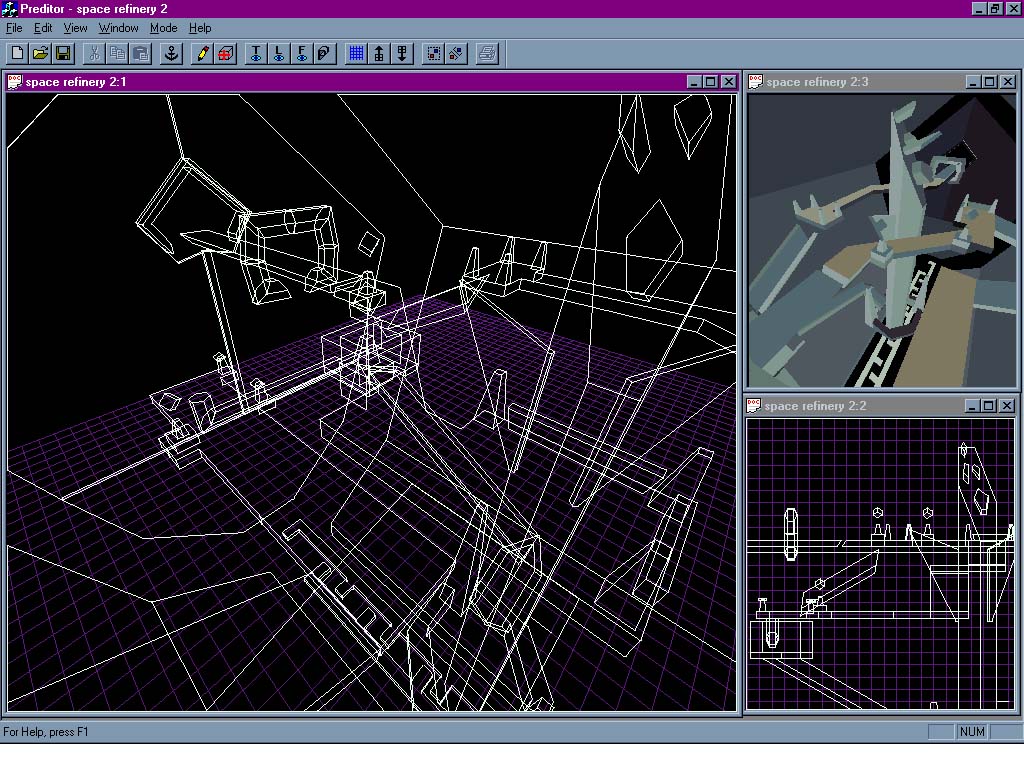Click the Save floppy disk icon
The height and width of the screenshot is (768, 1024).
pos(63,53)
